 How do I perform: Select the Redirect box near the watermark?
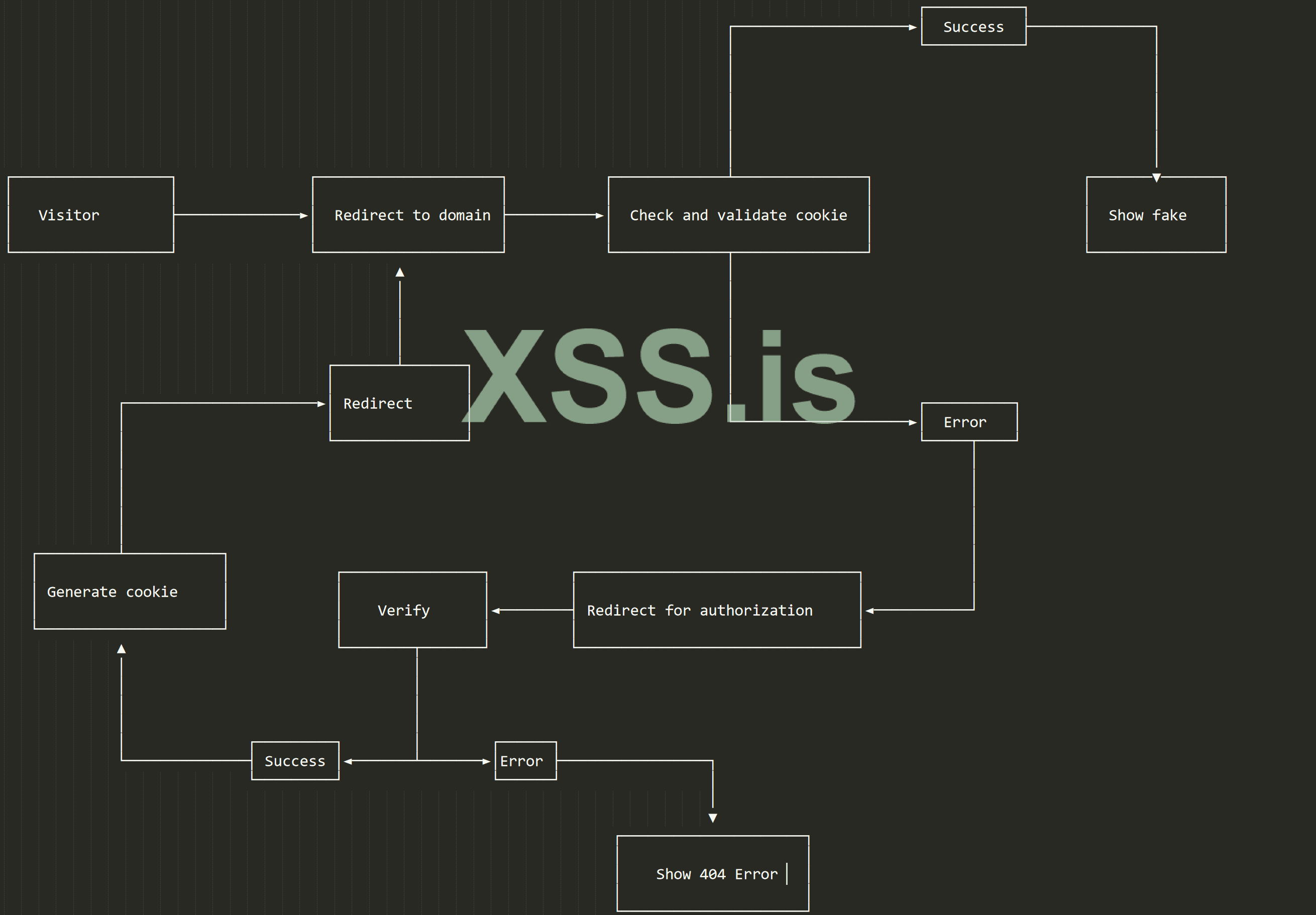click(x=399, y=403)
